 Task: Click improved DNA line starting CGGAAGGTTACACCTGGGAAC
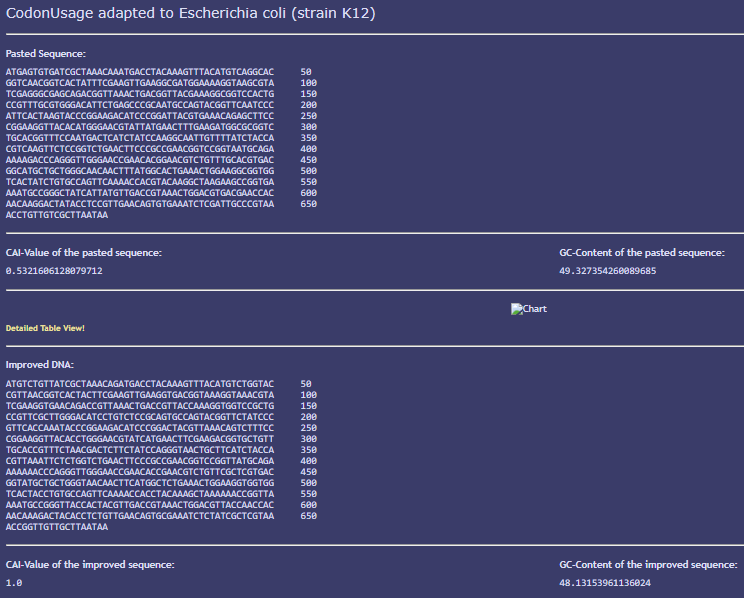tap(140, 439)
